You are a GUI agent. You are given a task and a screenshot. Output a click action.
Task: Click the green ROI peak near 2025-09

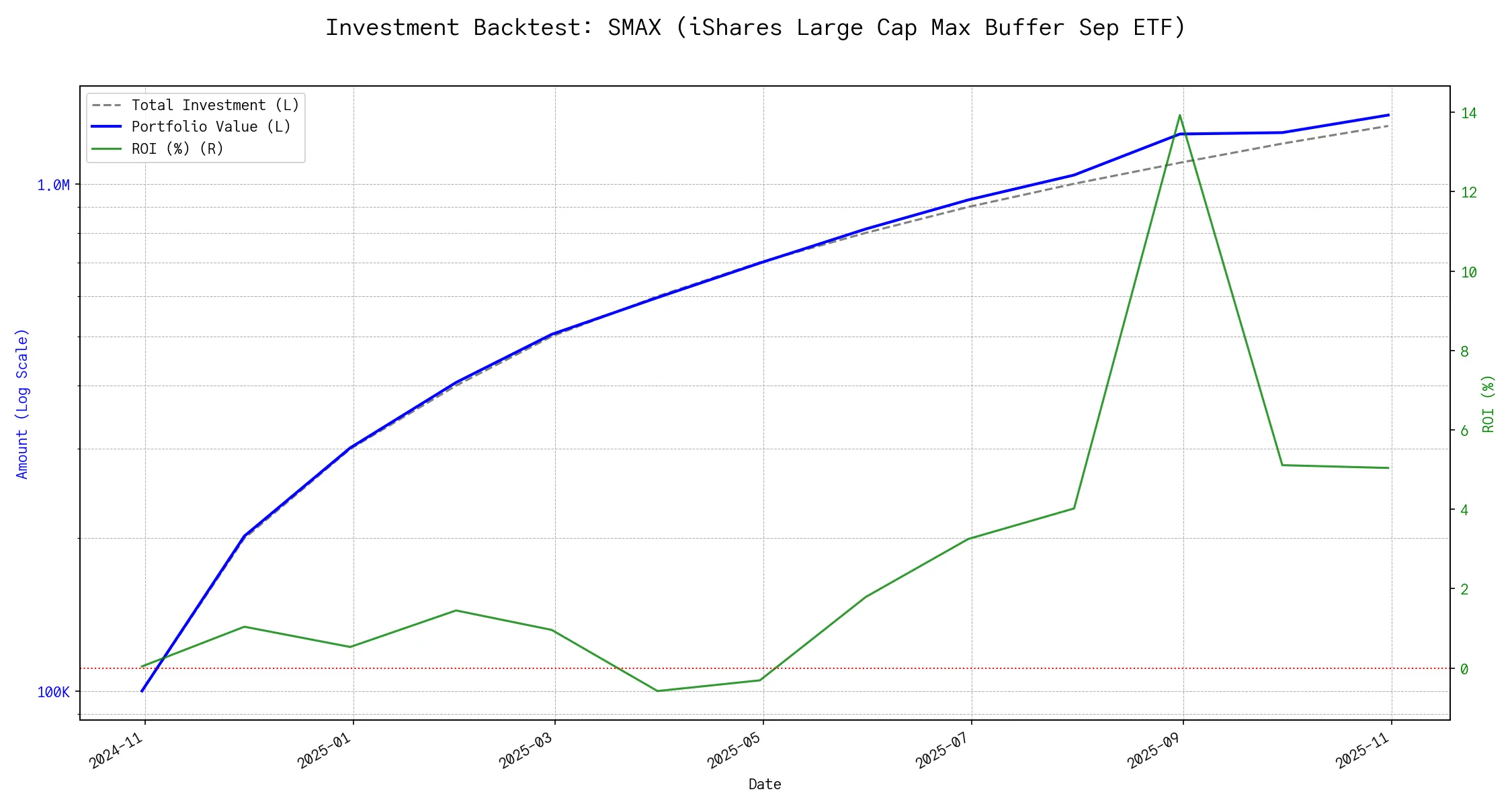coord(1179,116)
